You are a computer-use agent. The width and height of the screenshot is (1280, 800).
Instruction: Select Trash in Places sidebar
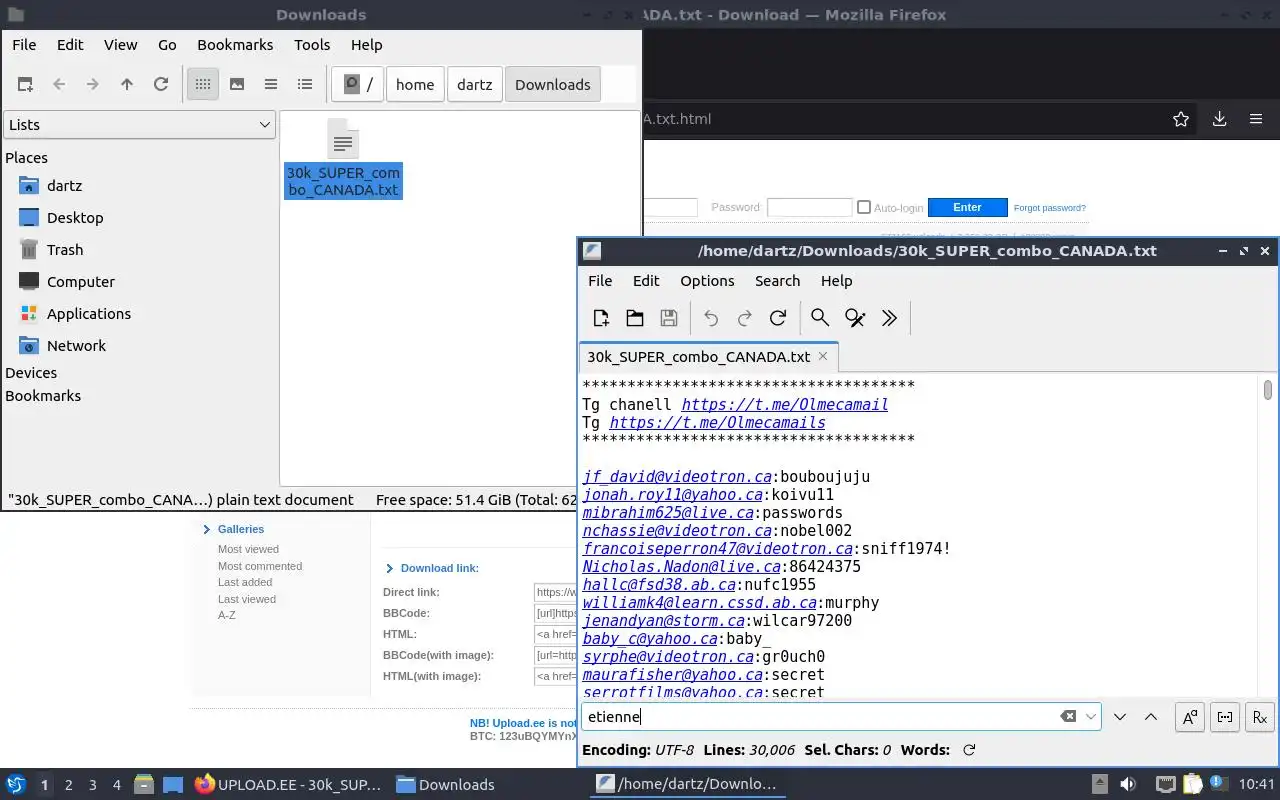click(65, 250)
